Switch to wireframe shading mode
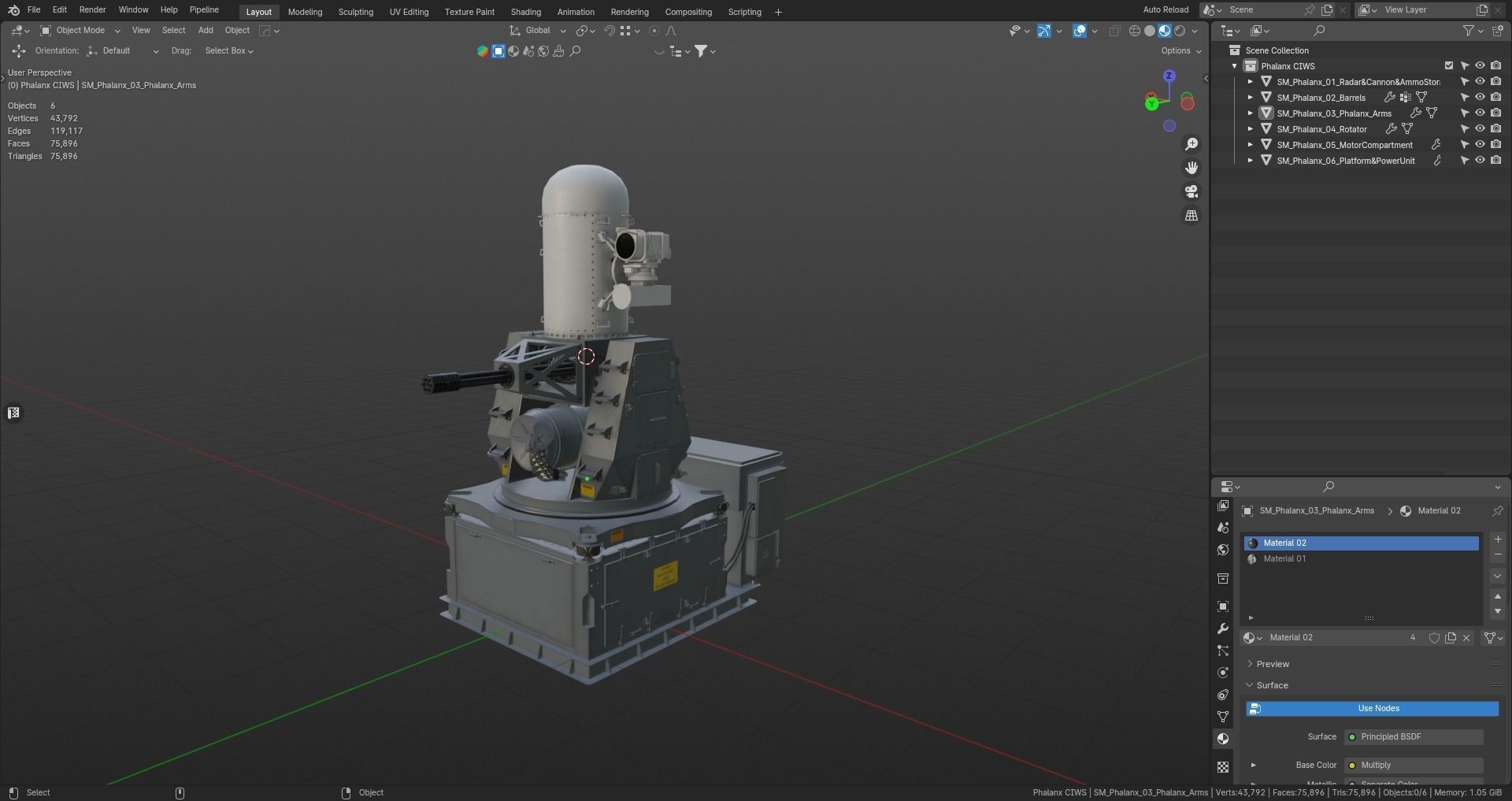The image size is (1512, 801). click(x=1135, y=31)
